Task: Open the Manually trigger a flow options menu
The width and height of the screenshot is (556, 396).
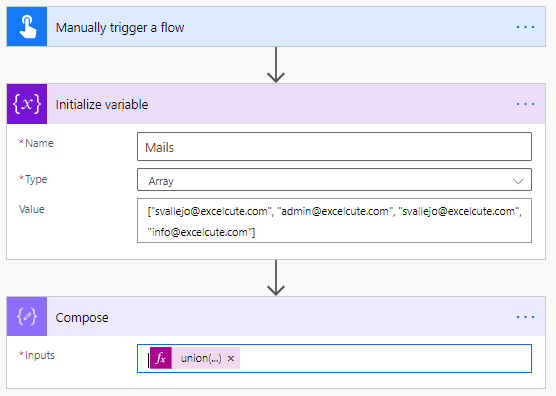Action: [x=525, y=27]
